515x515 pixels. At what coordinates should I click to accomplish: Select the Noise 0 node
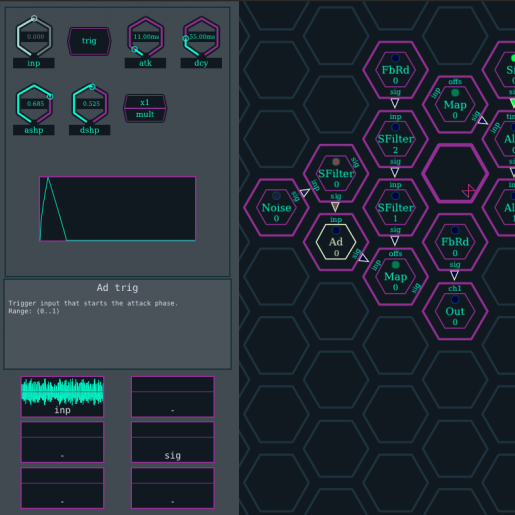coord(276,208)
